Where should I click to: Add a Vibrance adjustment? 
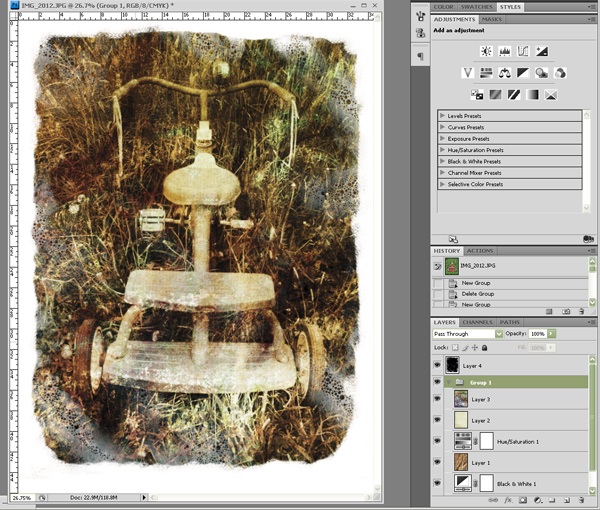[x=468, y=73]
